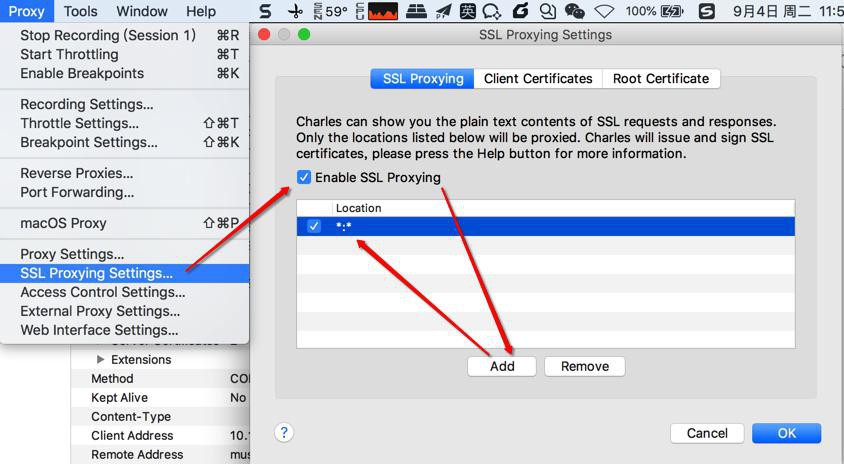Click the stacked layers menu bar icon
The height and width of the screenshot is (464, 844).
click(x=416, y=11)
